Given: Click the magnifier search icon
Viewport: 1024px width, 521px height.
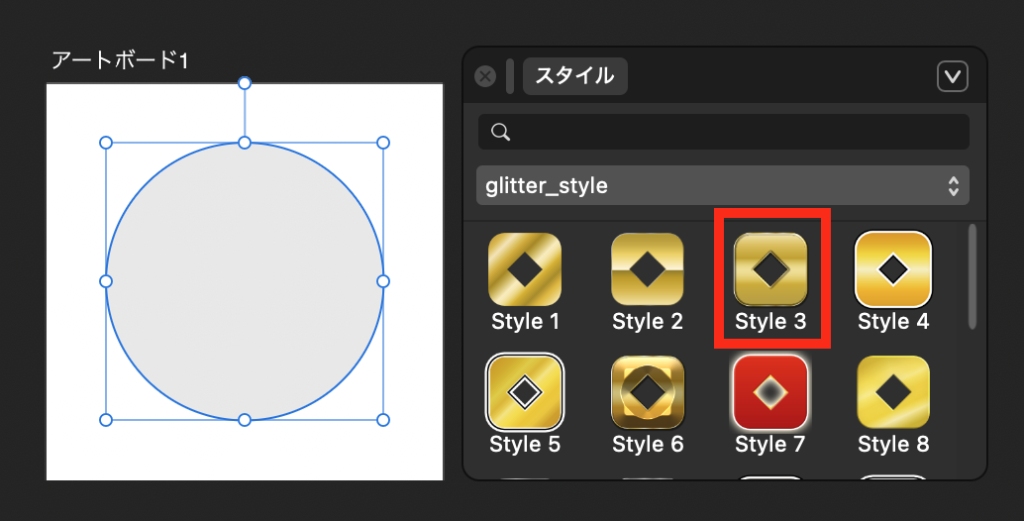Looking at the screenshot, I should [501, 132].
